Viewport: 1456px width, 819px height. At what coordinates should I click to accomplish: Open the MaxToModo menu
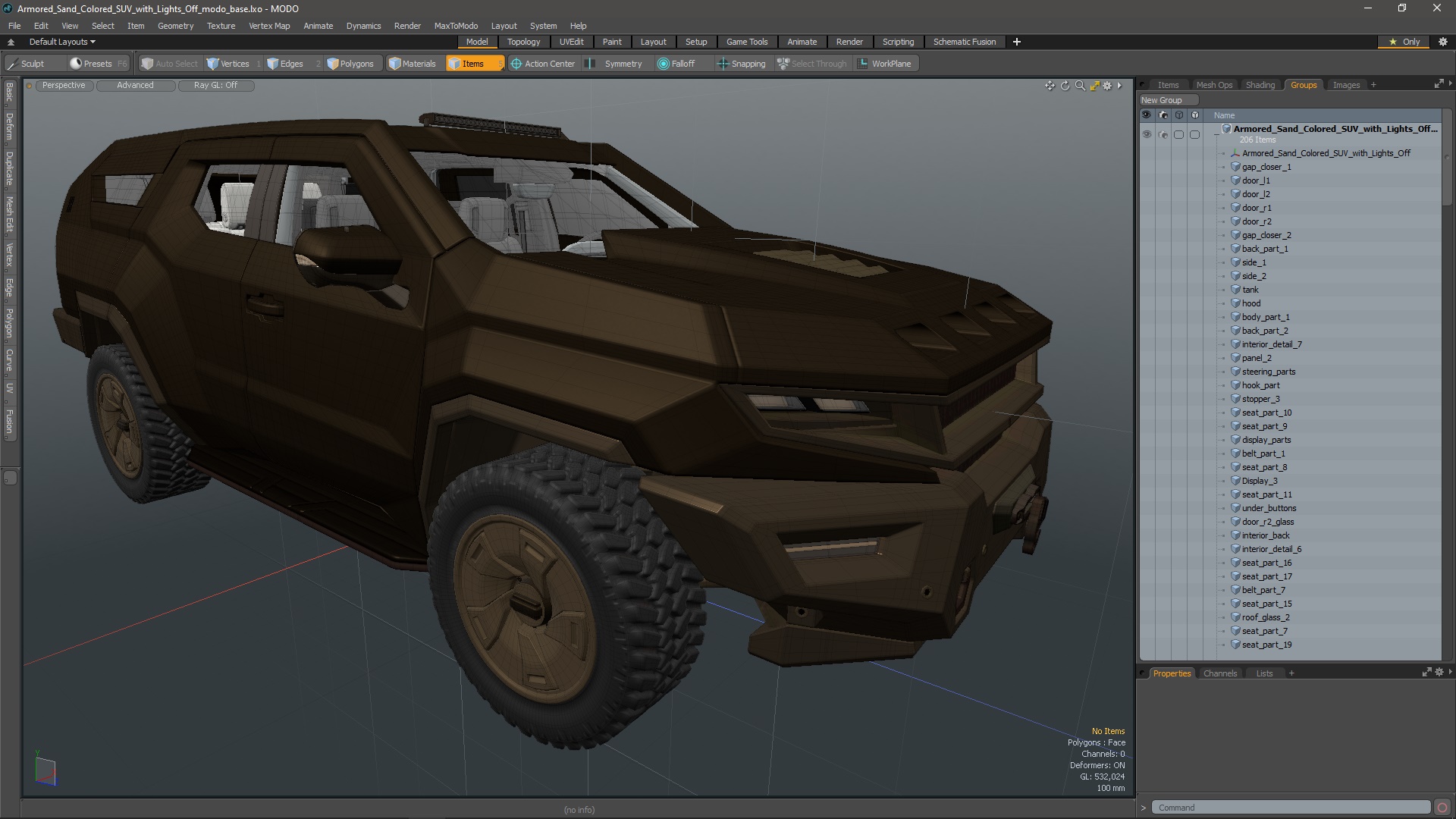(x=456, y=26)
